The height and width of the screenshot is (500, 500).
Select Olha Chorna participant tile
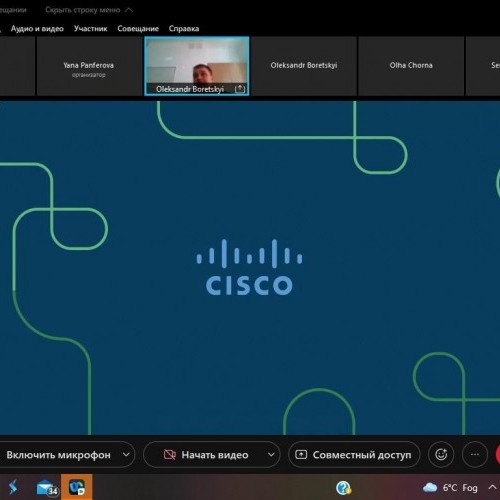[x=411, y=66]
